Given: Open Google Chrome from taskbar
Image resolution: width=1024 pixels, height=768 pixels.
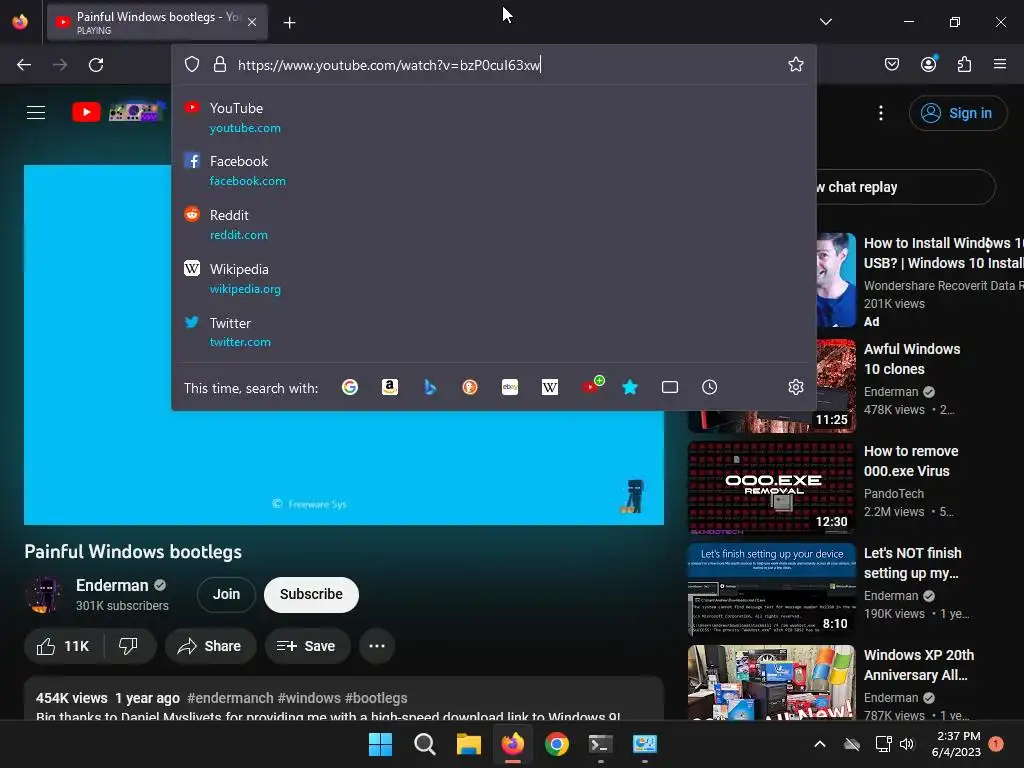Looking at the screenshot, I should [556, 744].
